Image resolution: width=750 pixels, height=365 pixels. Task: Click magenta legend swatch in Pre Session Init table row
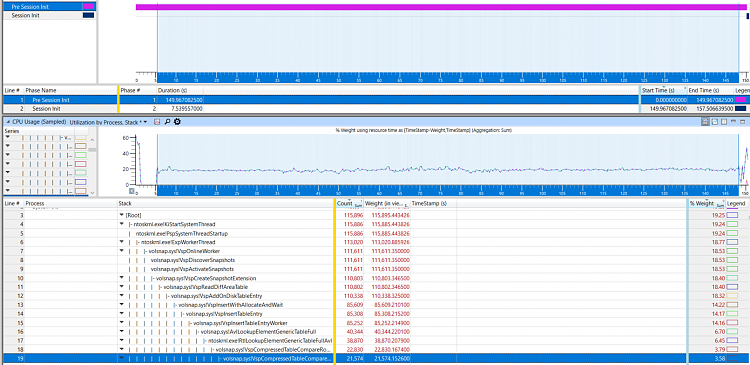740,100
